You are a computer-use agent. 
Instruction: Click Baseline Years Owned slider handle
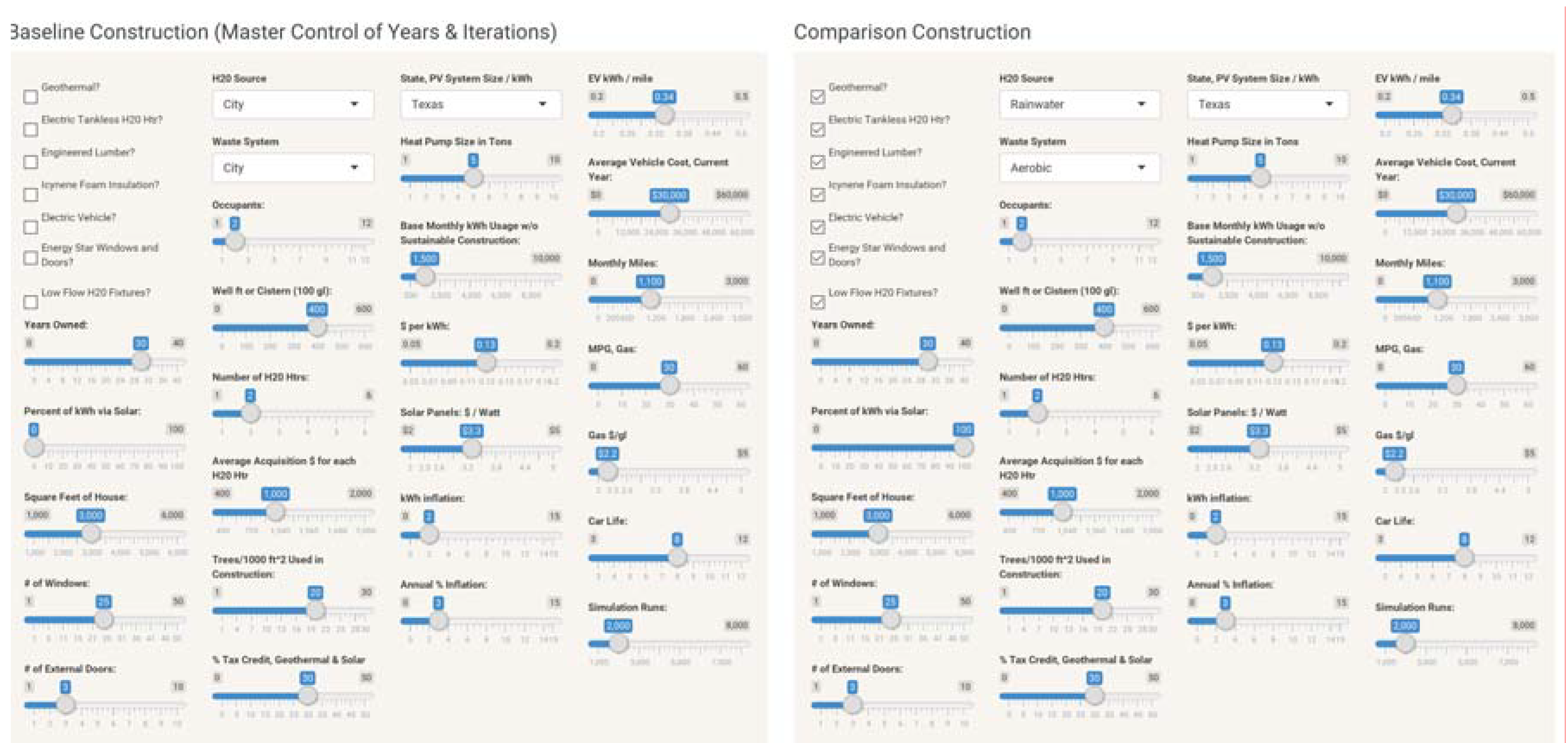pos(142,361)
